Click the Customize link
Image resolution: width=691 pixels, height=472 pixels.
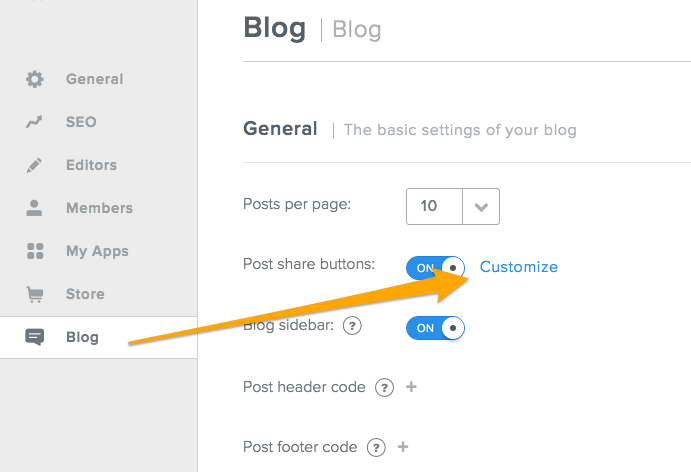tap(519, 267)
